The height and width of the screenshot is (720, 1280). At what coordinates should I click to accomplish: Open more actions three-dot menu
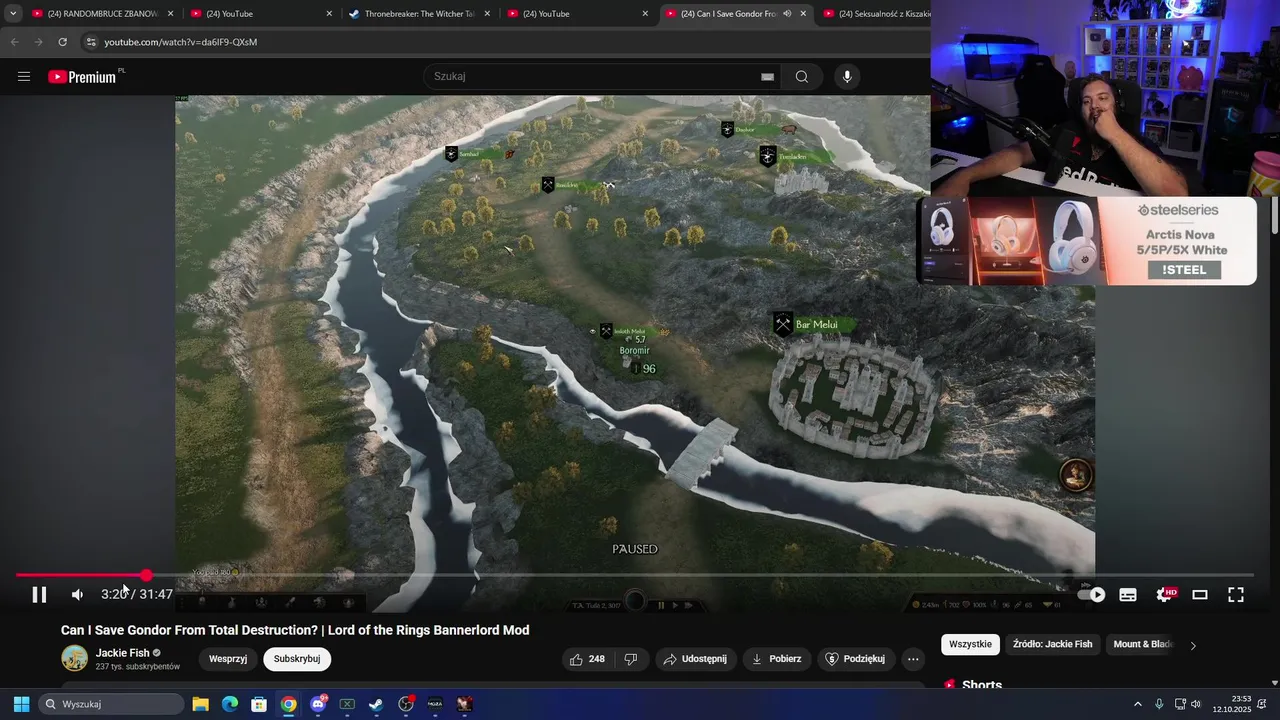pos(912,659)
